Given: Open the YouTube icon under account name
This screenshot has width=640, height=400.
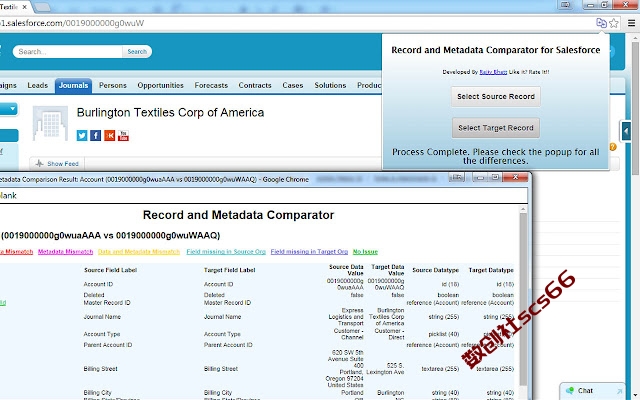Looking at the screenshot, I should tap(123, 136).
